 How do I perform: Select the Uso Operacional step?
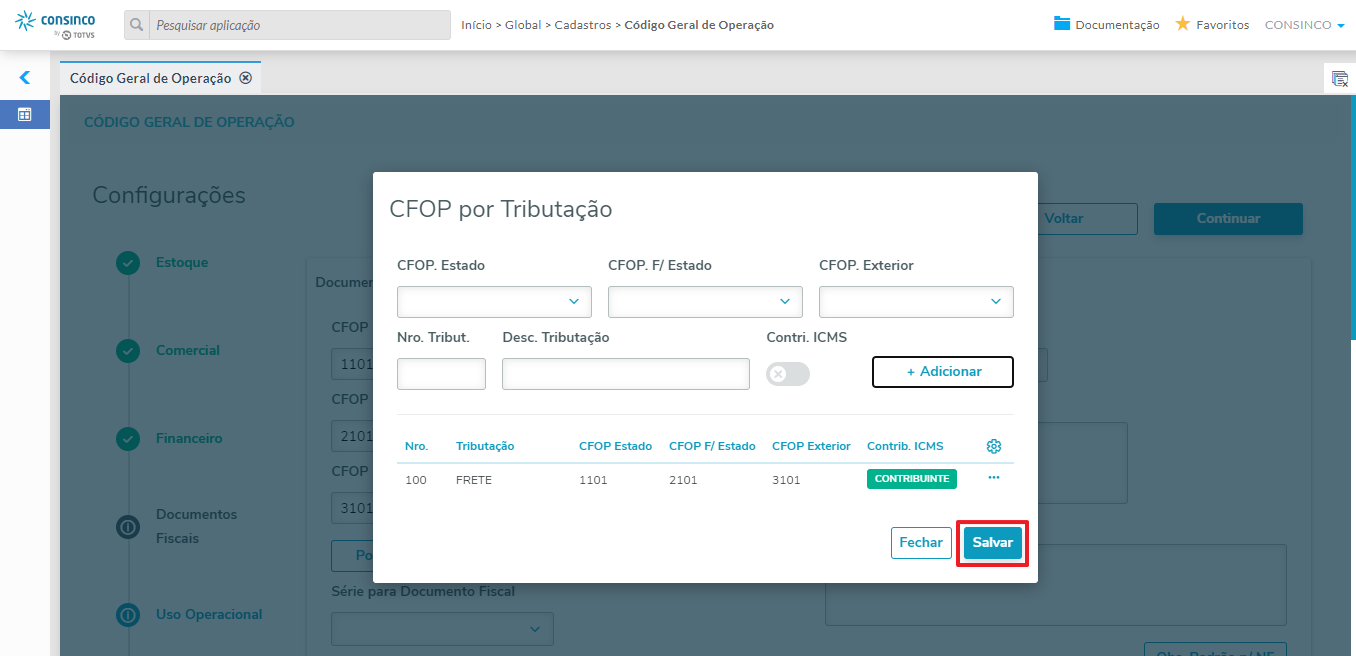[209, 615]
